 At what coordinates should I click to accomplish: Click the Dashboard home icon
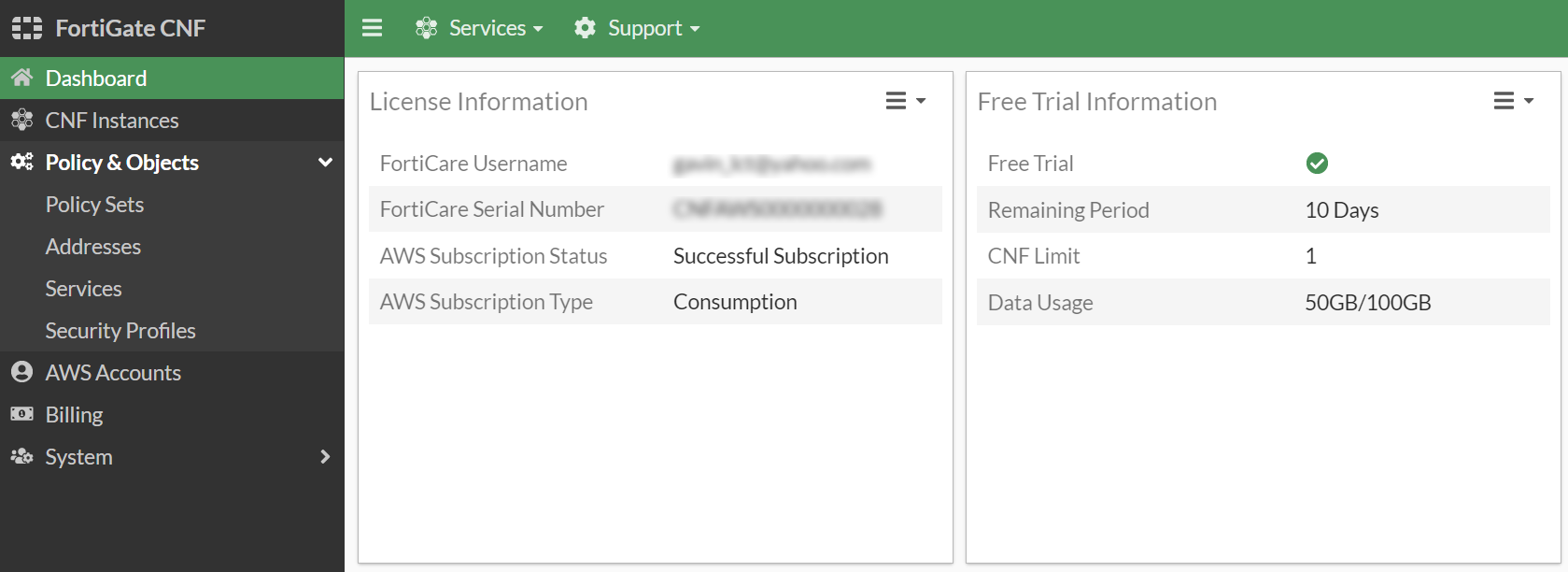[x=22, y=78]
